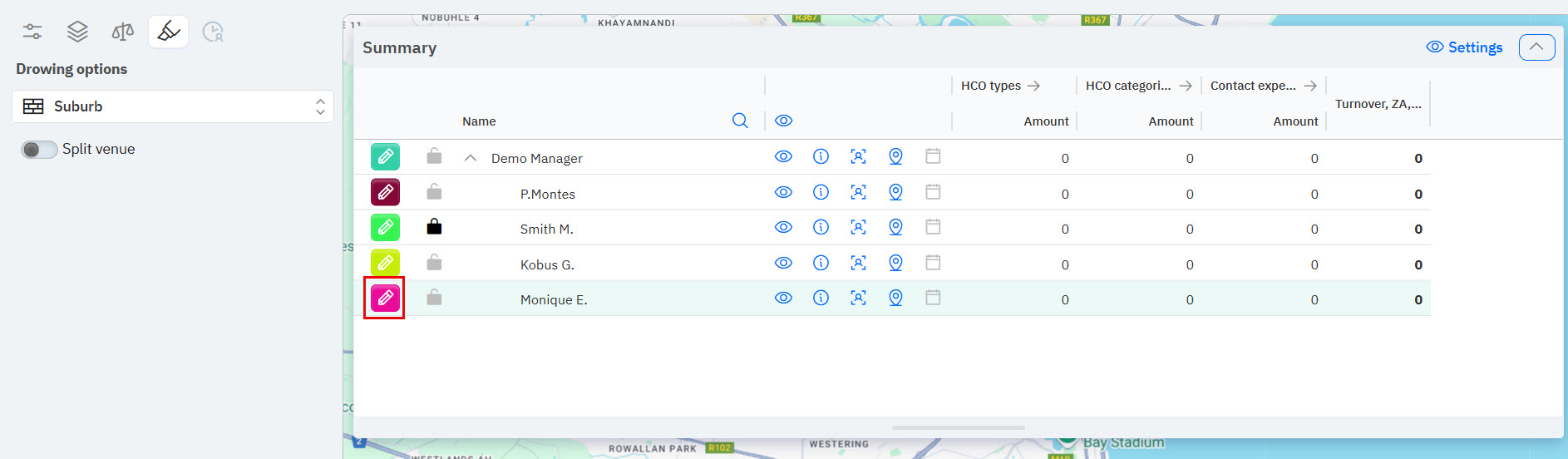
Task: Open the balance scale tab in sidebar
Action: click(x=122, y=32)
